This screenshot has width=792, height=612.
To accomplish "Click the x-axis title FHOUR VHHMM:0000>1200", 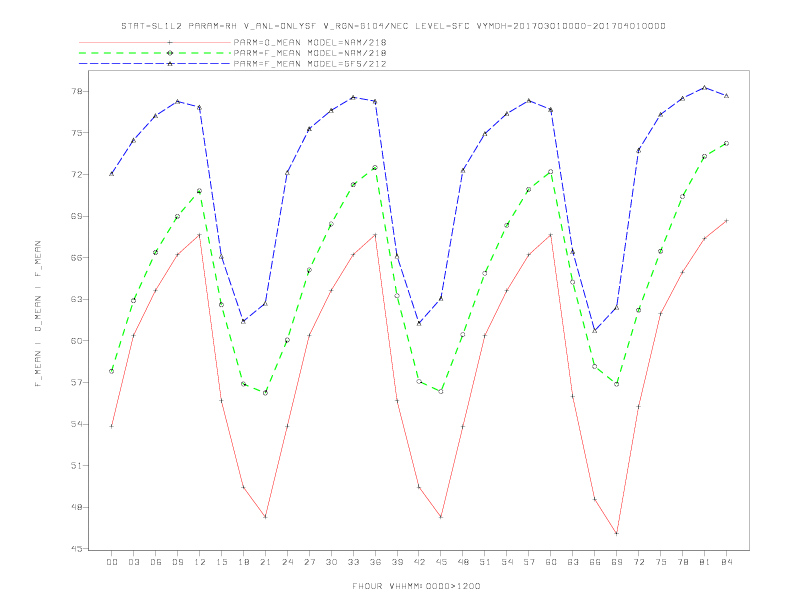I will [416, 586].
